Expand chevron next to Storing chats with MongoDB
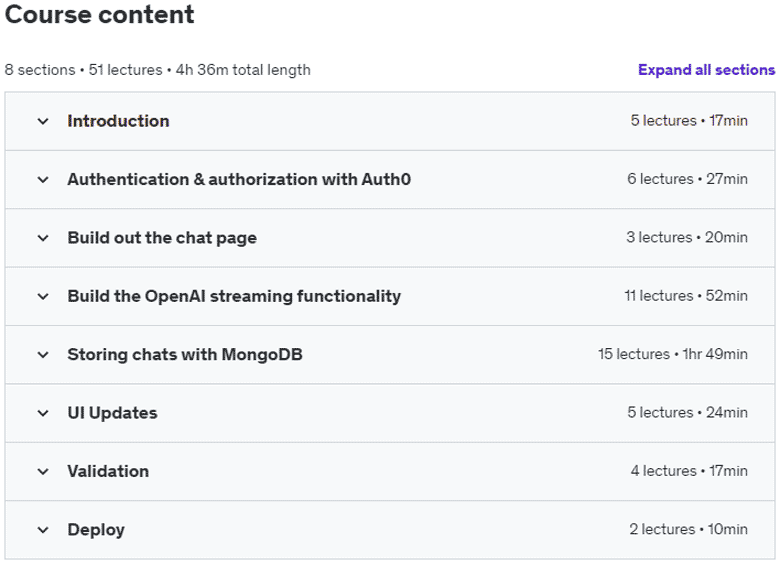Image resolution: width=780 pixels, height=564 pixels. (x=43, y=355)
